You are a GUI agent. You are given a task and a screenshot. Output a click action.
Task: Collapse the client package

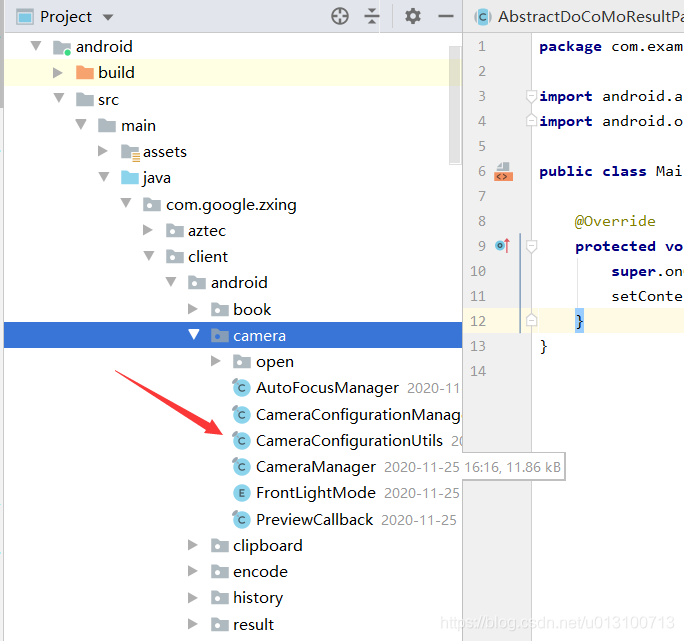149,256
